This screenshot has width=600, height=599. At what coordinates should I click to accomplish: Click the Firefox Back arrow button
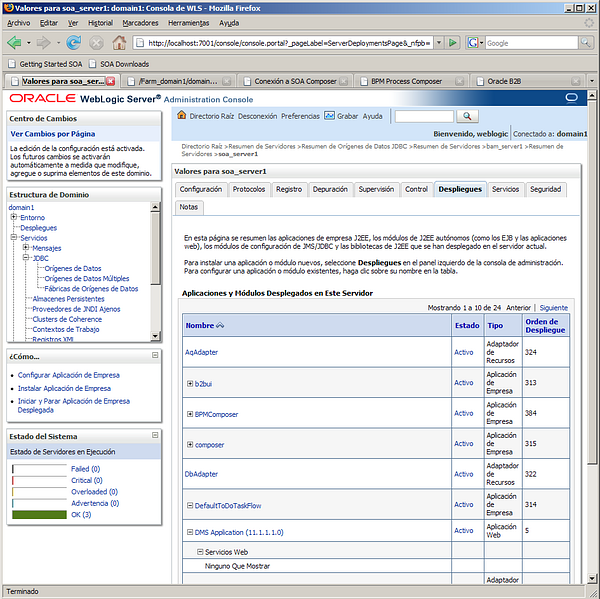click(x=15, y=43)
